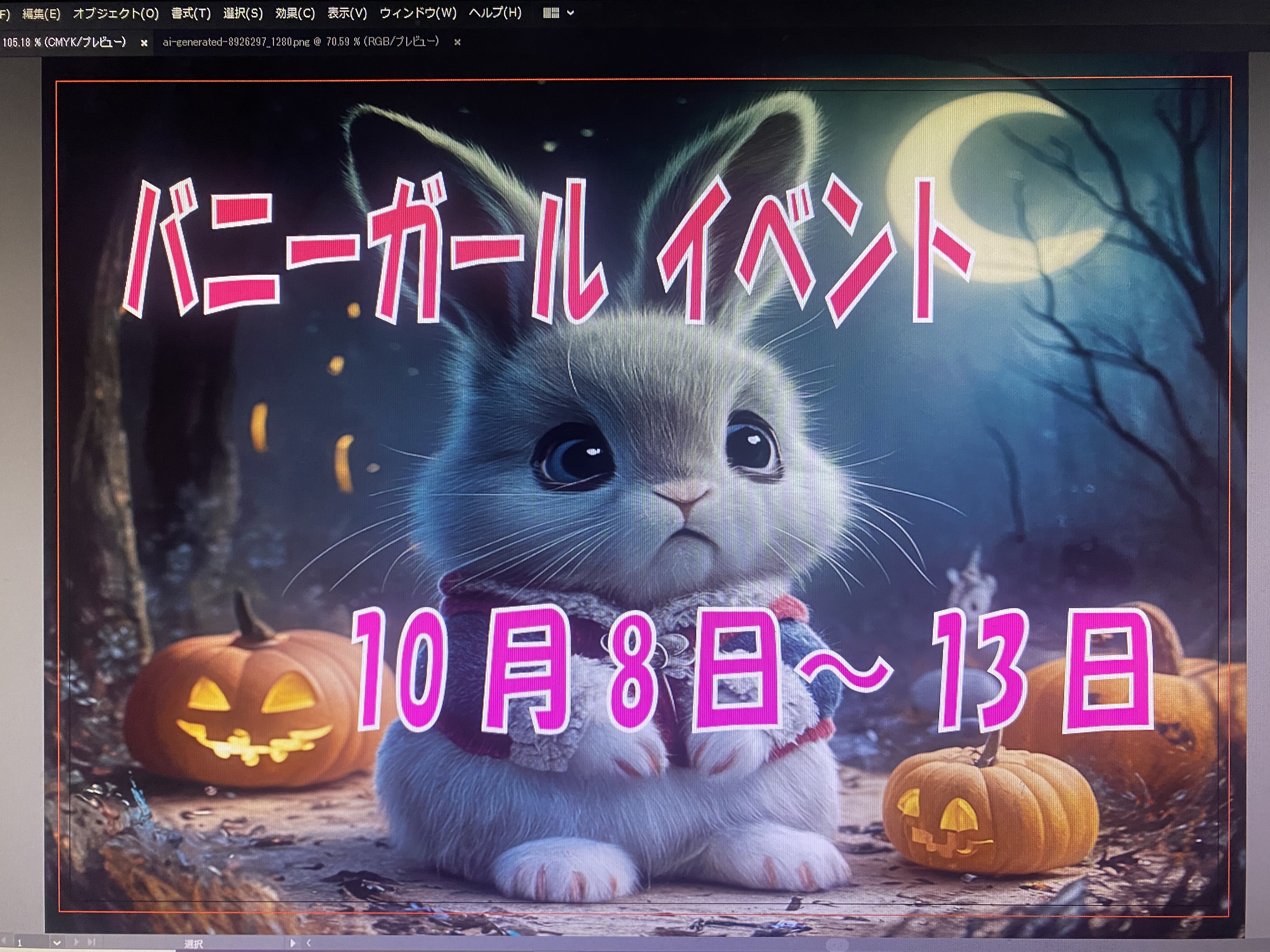Jump to the last artboard
This screenshot has height=952, width=1270.
point(91,942)
